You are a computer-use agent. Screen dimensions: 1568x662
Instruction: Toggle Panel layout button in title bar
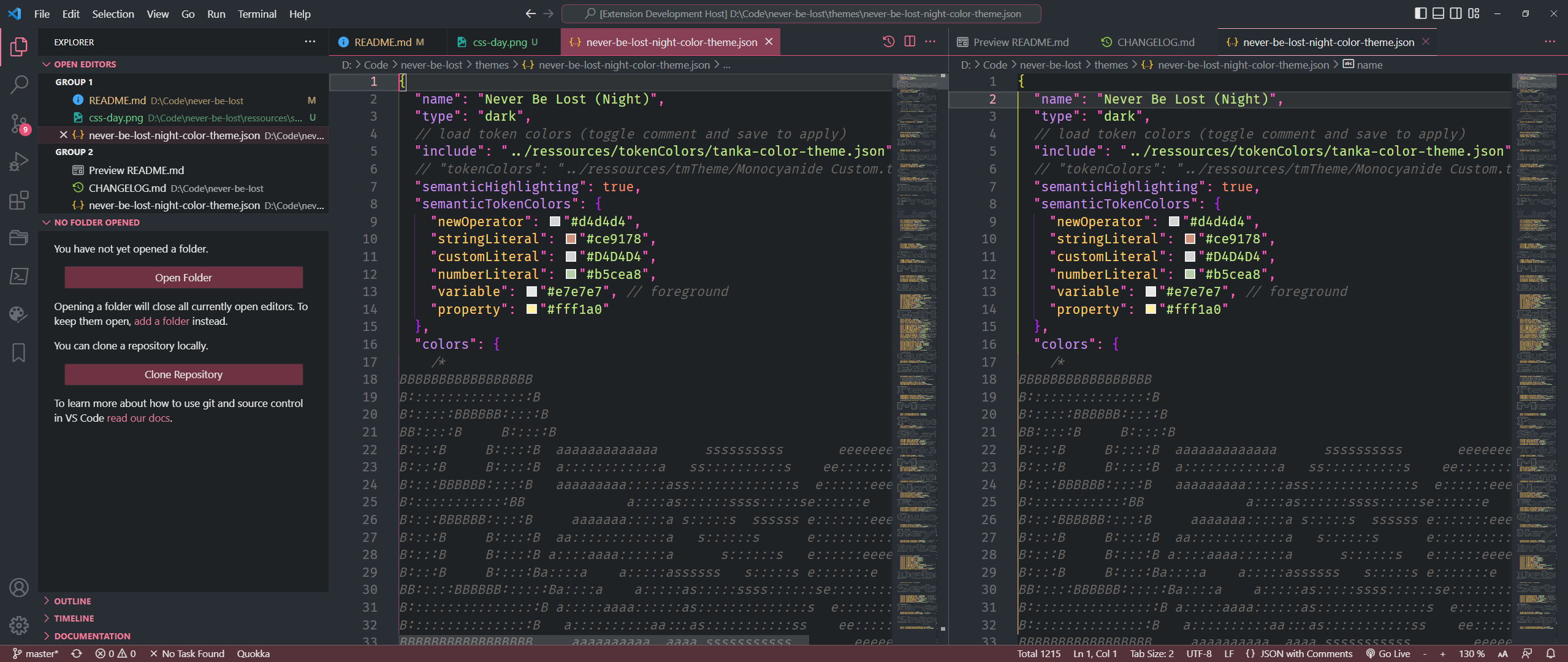(1438, 13)
